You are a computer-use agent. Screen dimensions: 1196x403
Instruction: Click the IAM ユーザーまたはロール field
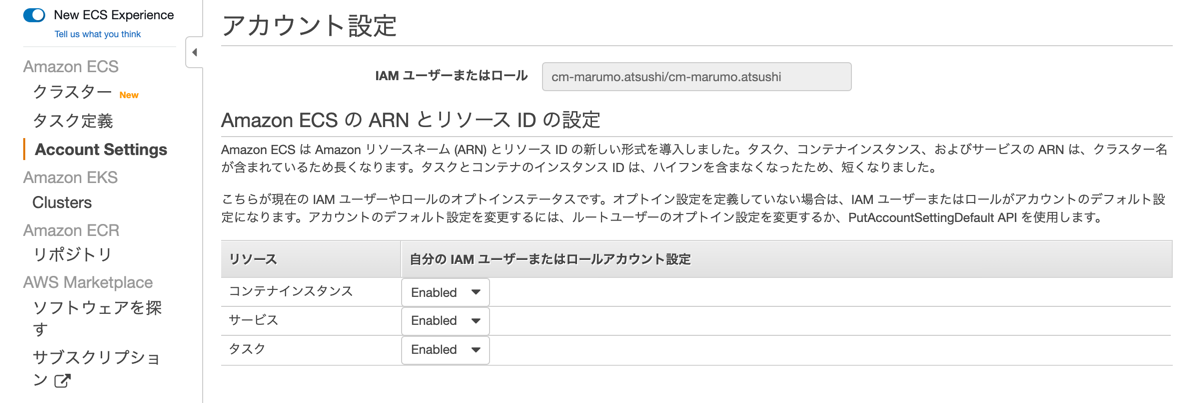(x=696, y=77)
